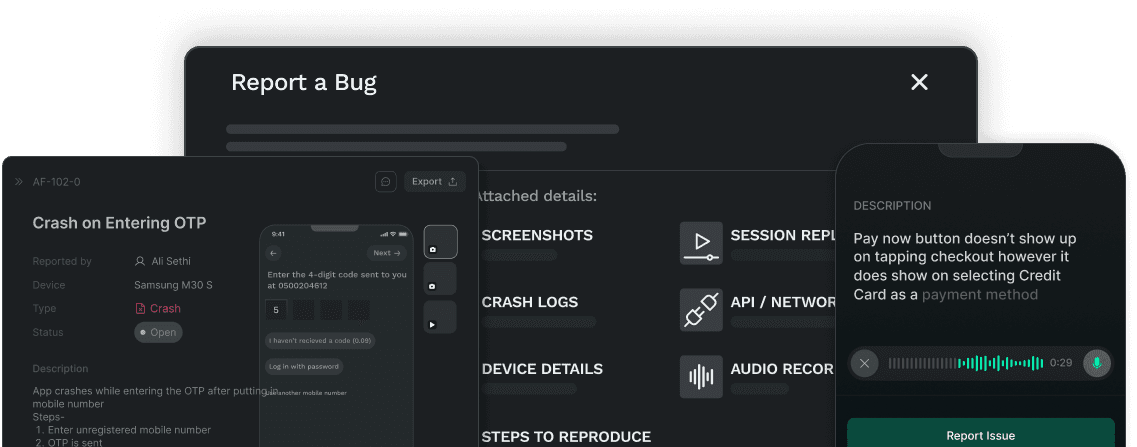Screen dimensions: 1137x447
Task: Click the Session Replay play icon
Action: click(x=701, y=243)
